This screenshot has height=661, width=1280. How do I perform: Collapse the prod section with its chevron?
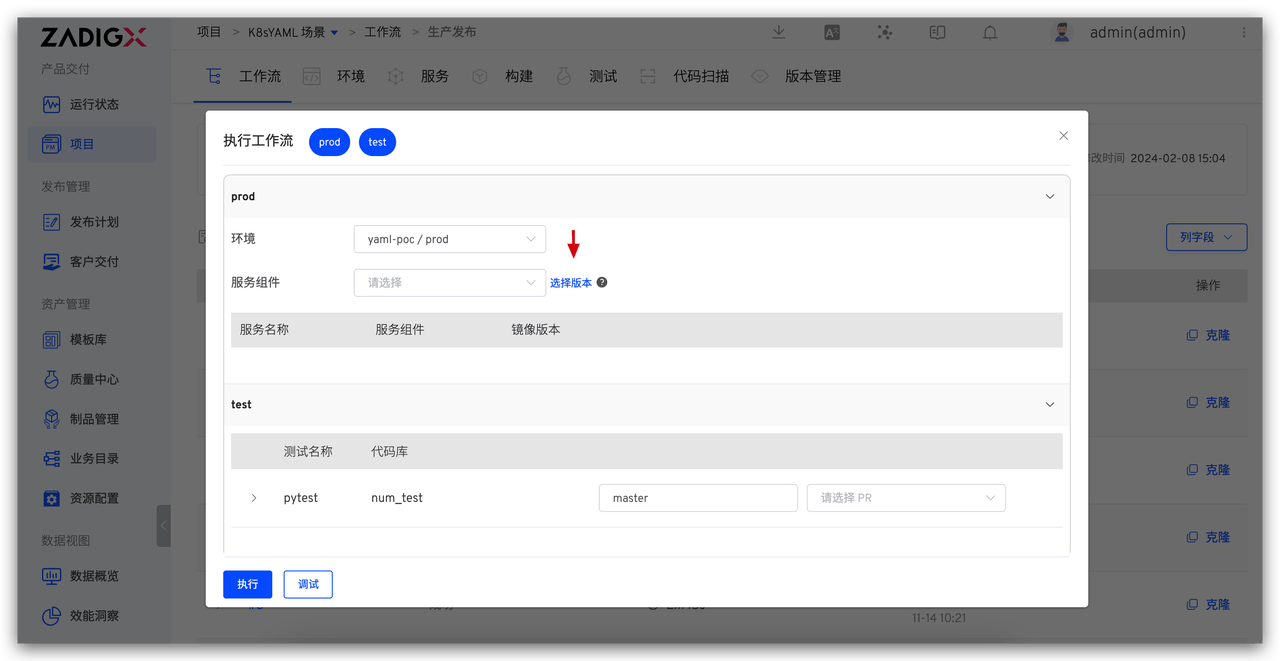(1049, 196)
